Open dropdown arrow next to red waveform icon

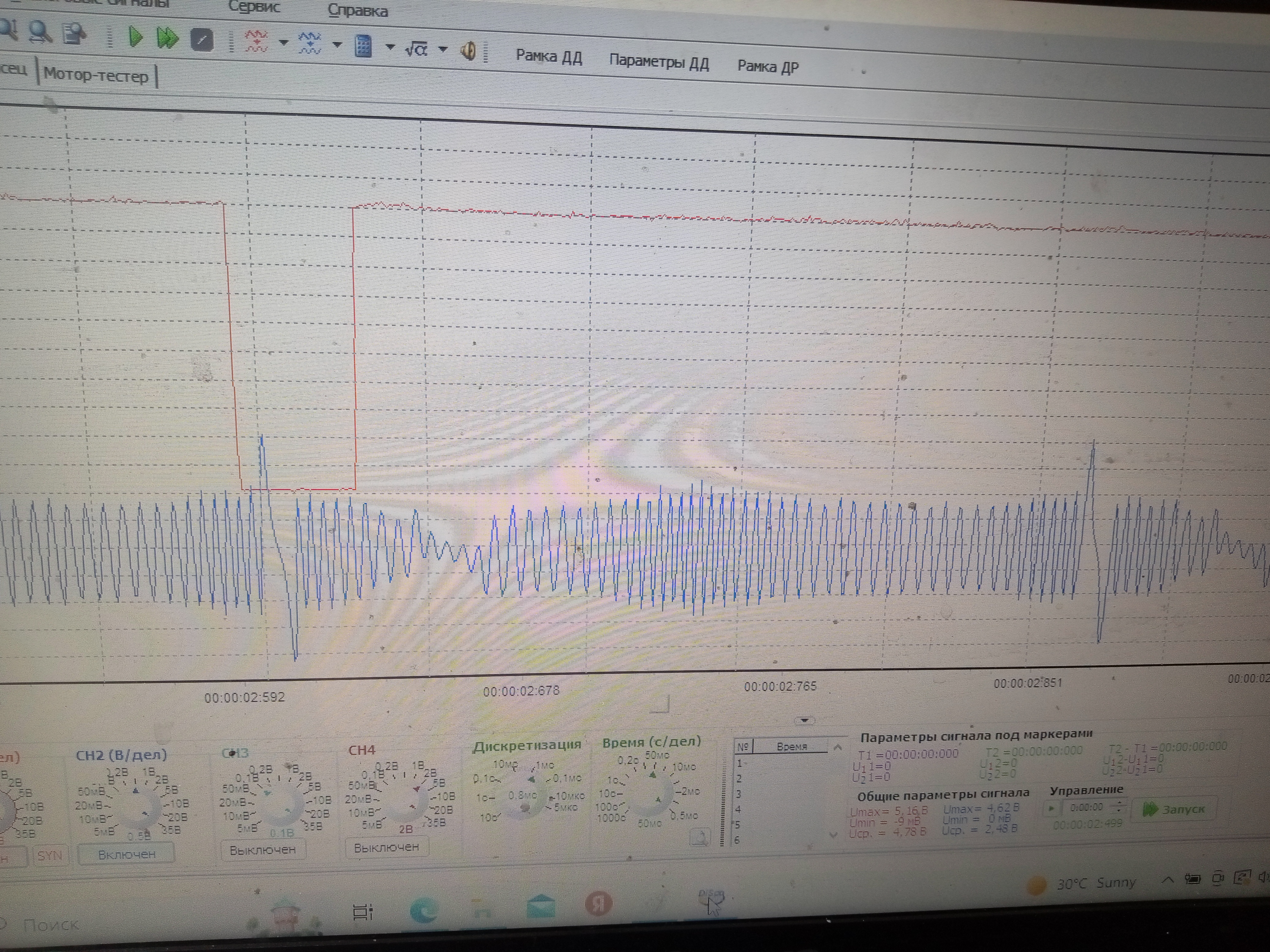[x=283, y=43]
